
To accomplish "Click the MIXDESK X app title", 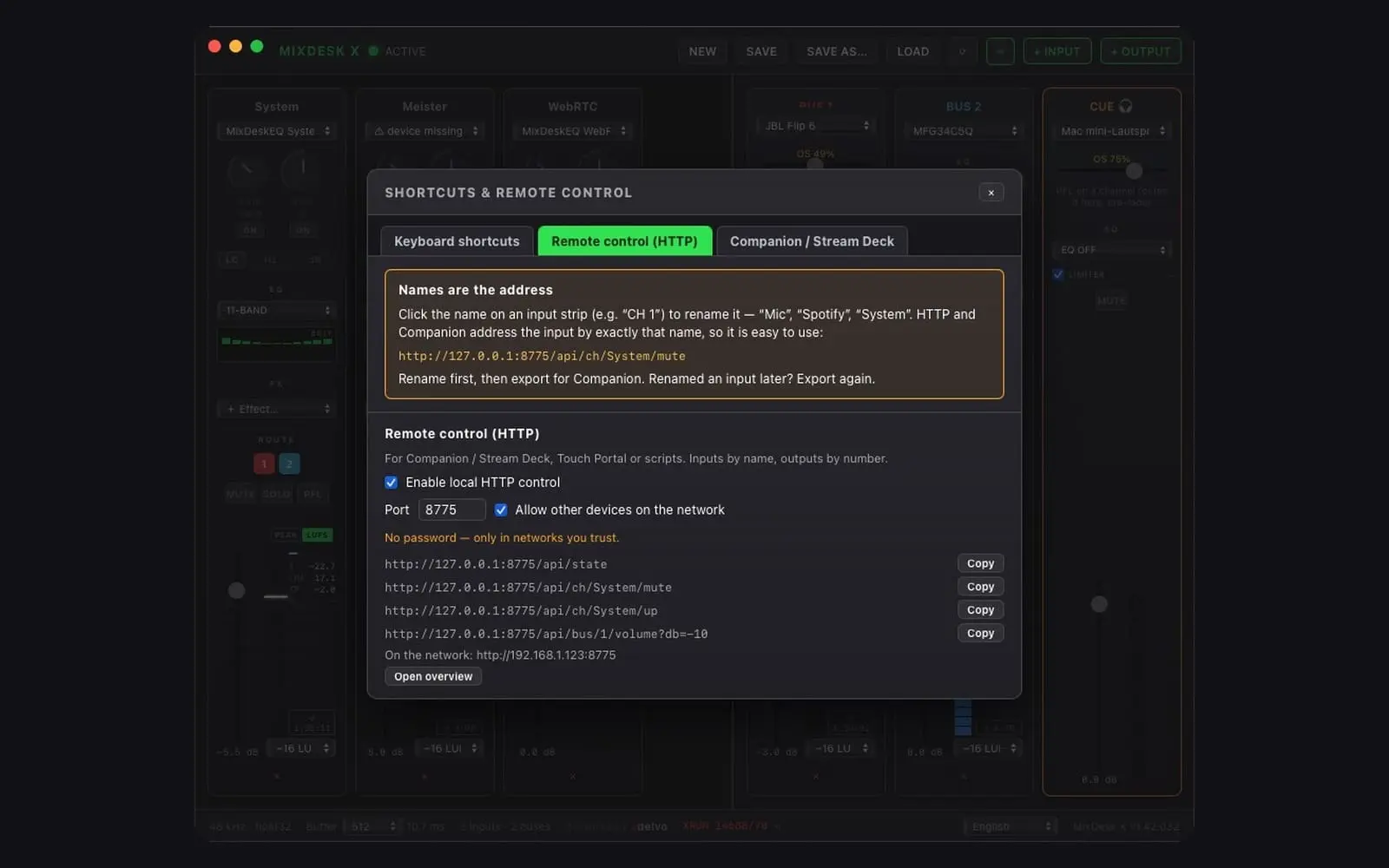I will [x=319, y=51].
